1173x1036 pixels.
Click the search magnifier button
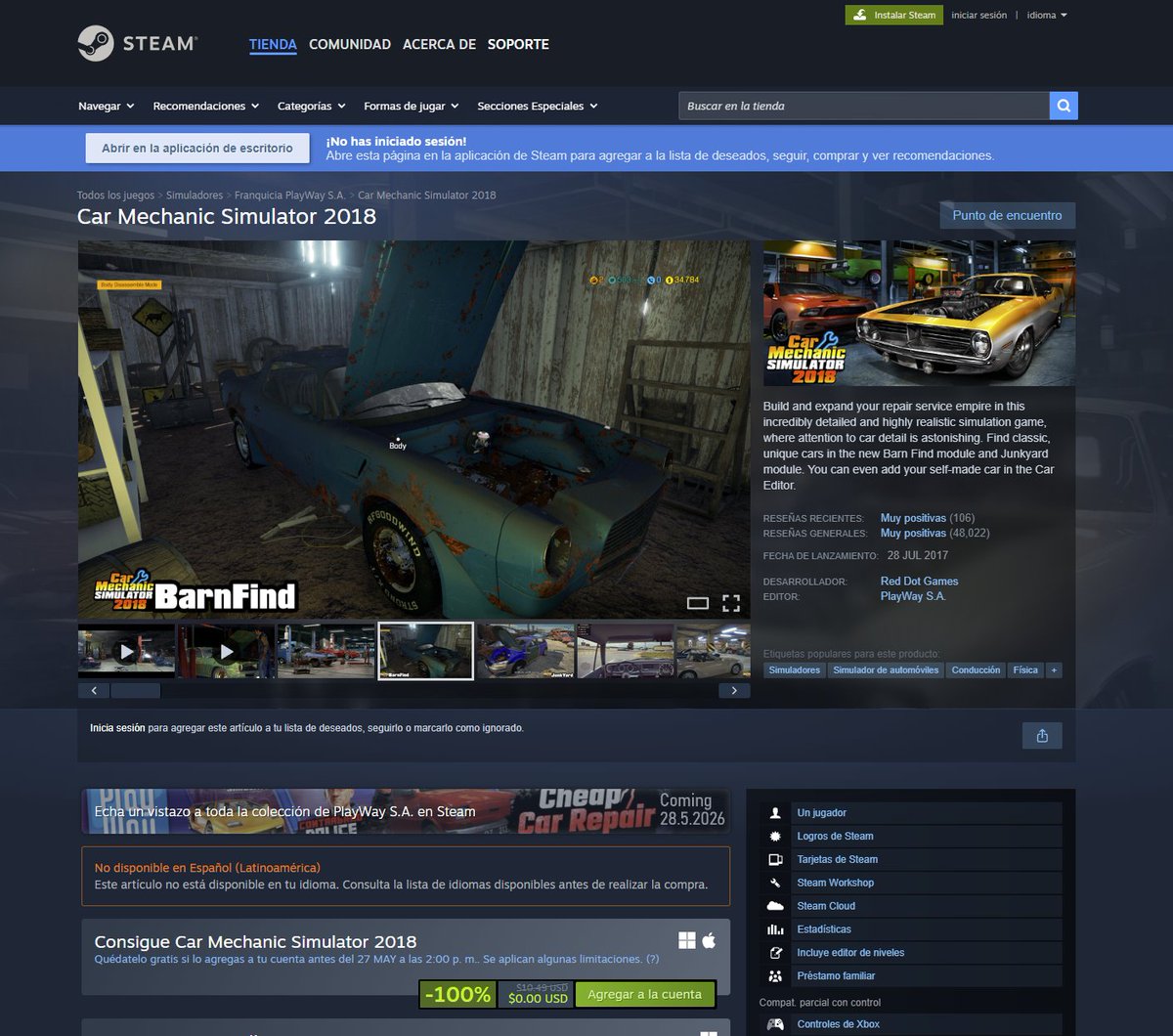point(1064,106)
